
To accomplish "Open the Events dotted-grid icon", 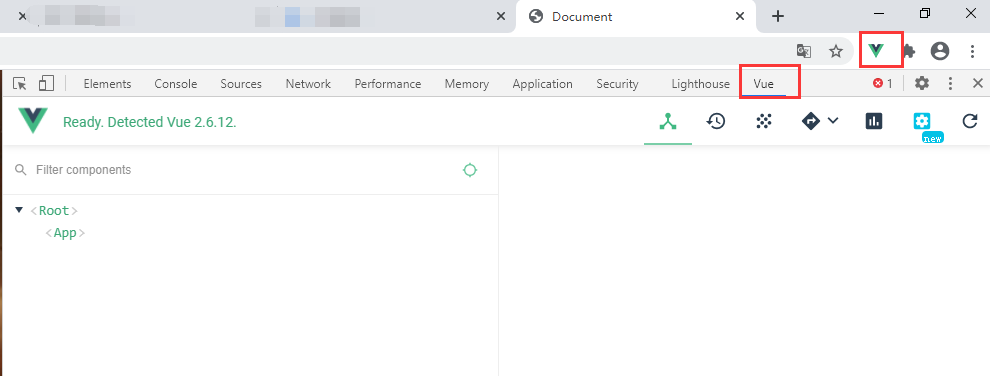I will point(764,121).
